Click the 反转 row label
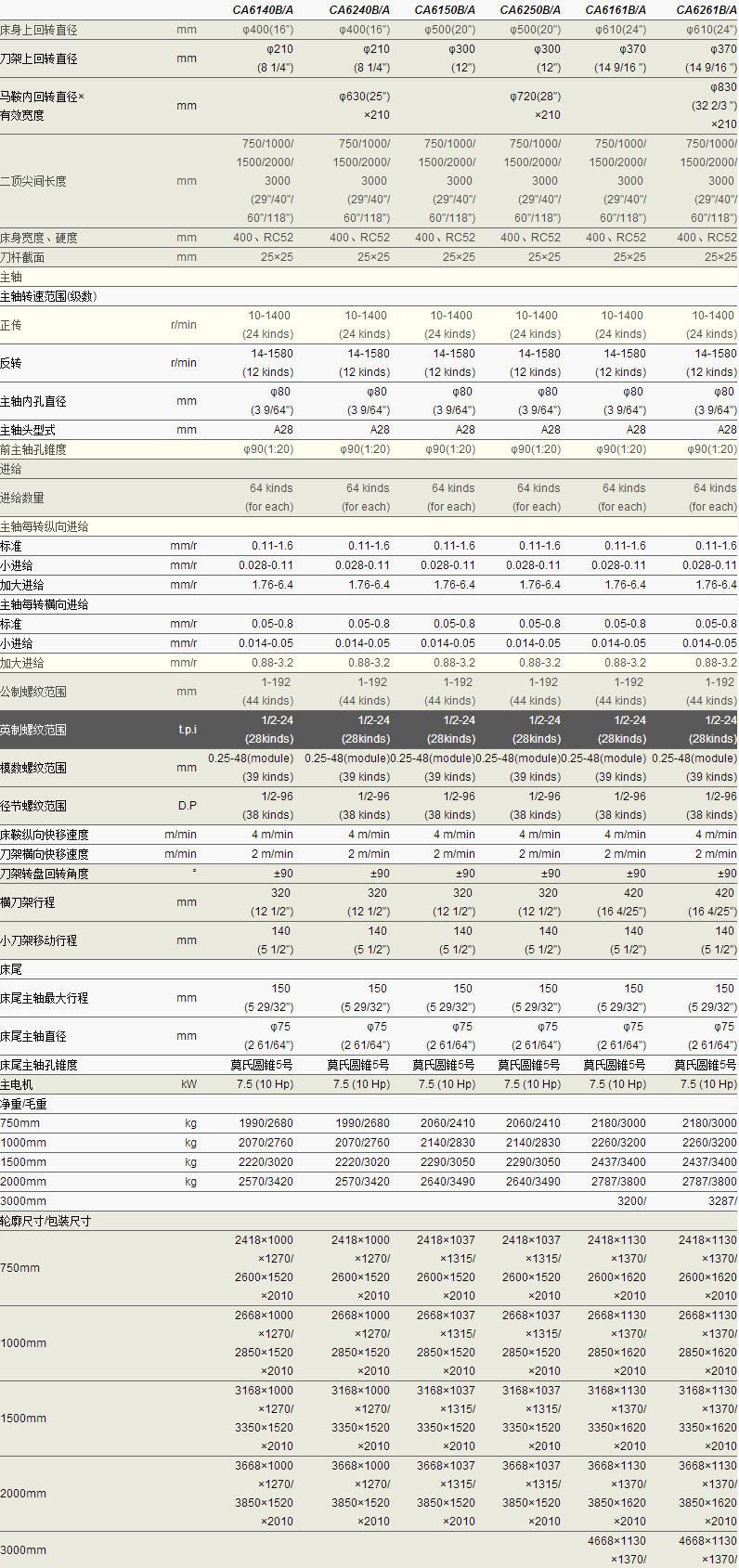 (11, 363)
